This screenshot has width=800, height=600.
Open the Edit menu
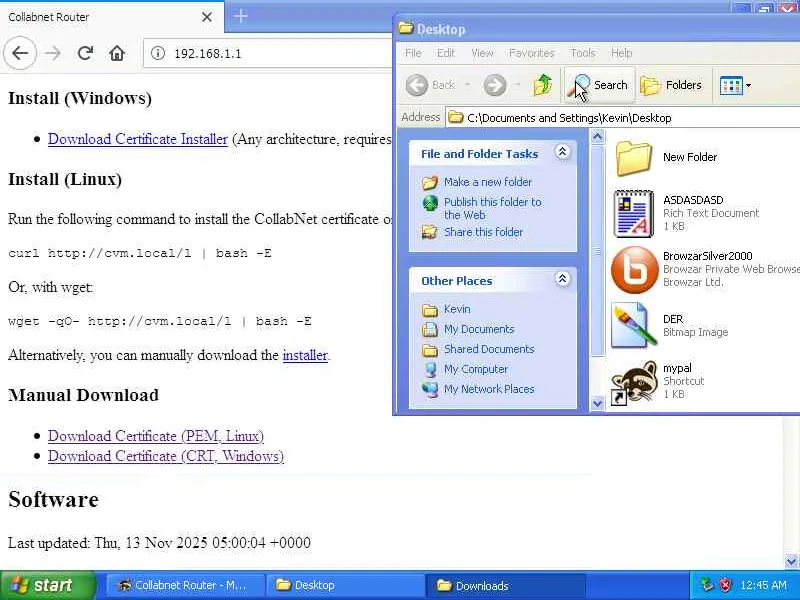[445, 53]
